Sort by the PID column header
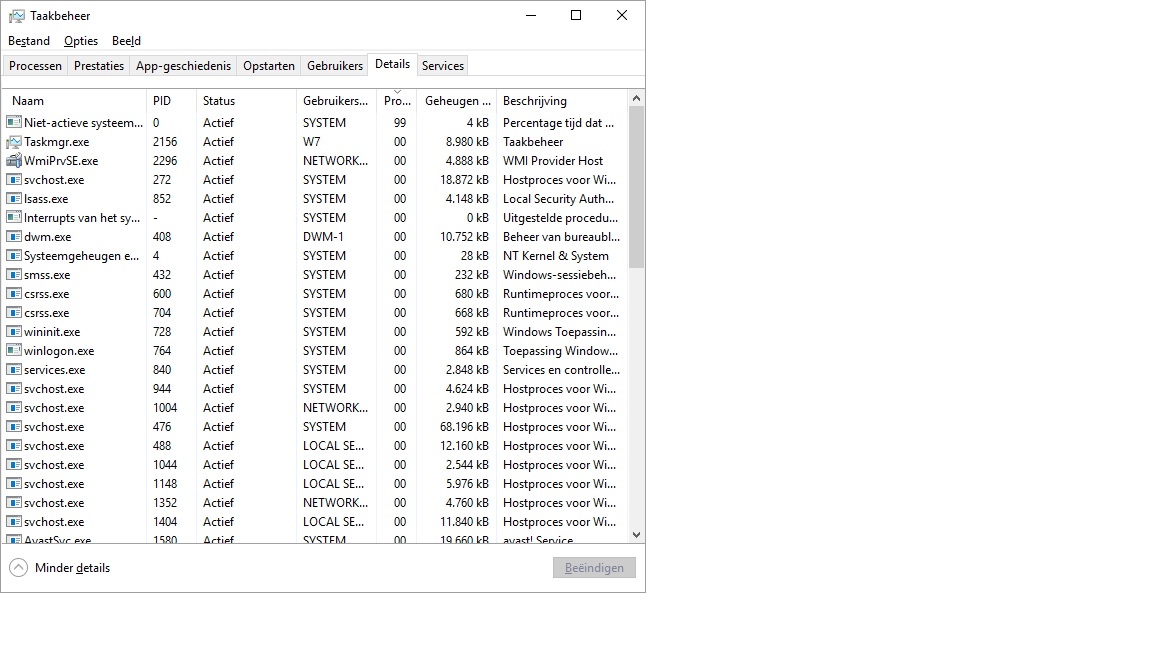This screenshot has width=1152, height=648. click(172, 101)
